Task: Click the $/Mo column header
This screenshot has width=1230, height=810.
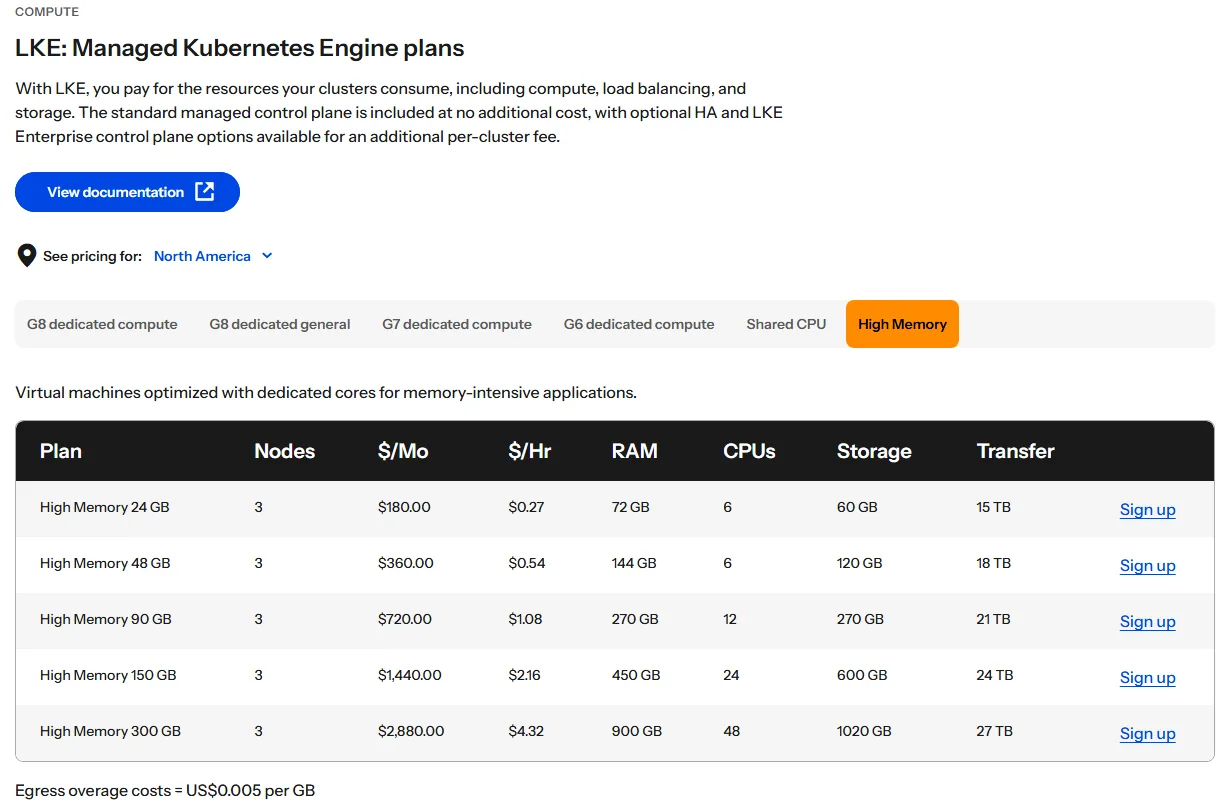Action: [x=403, y=451]
